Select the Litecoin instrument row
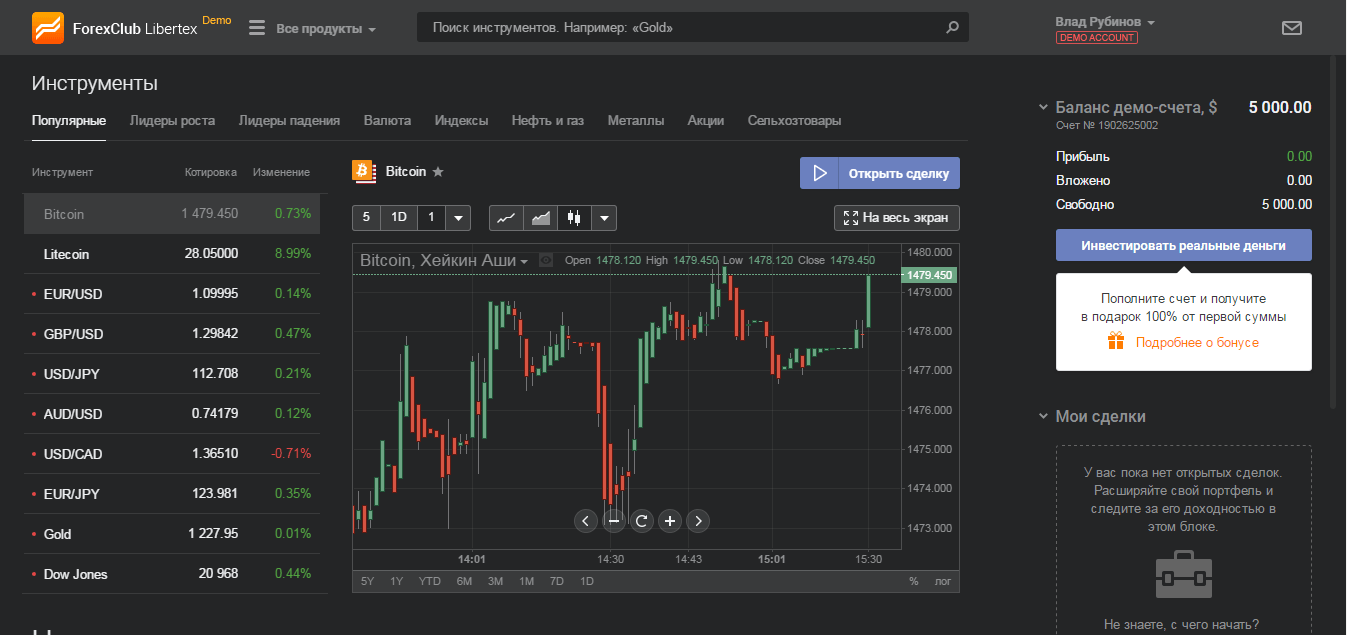This screenshot has height=635, width=1347. point(172,254)
